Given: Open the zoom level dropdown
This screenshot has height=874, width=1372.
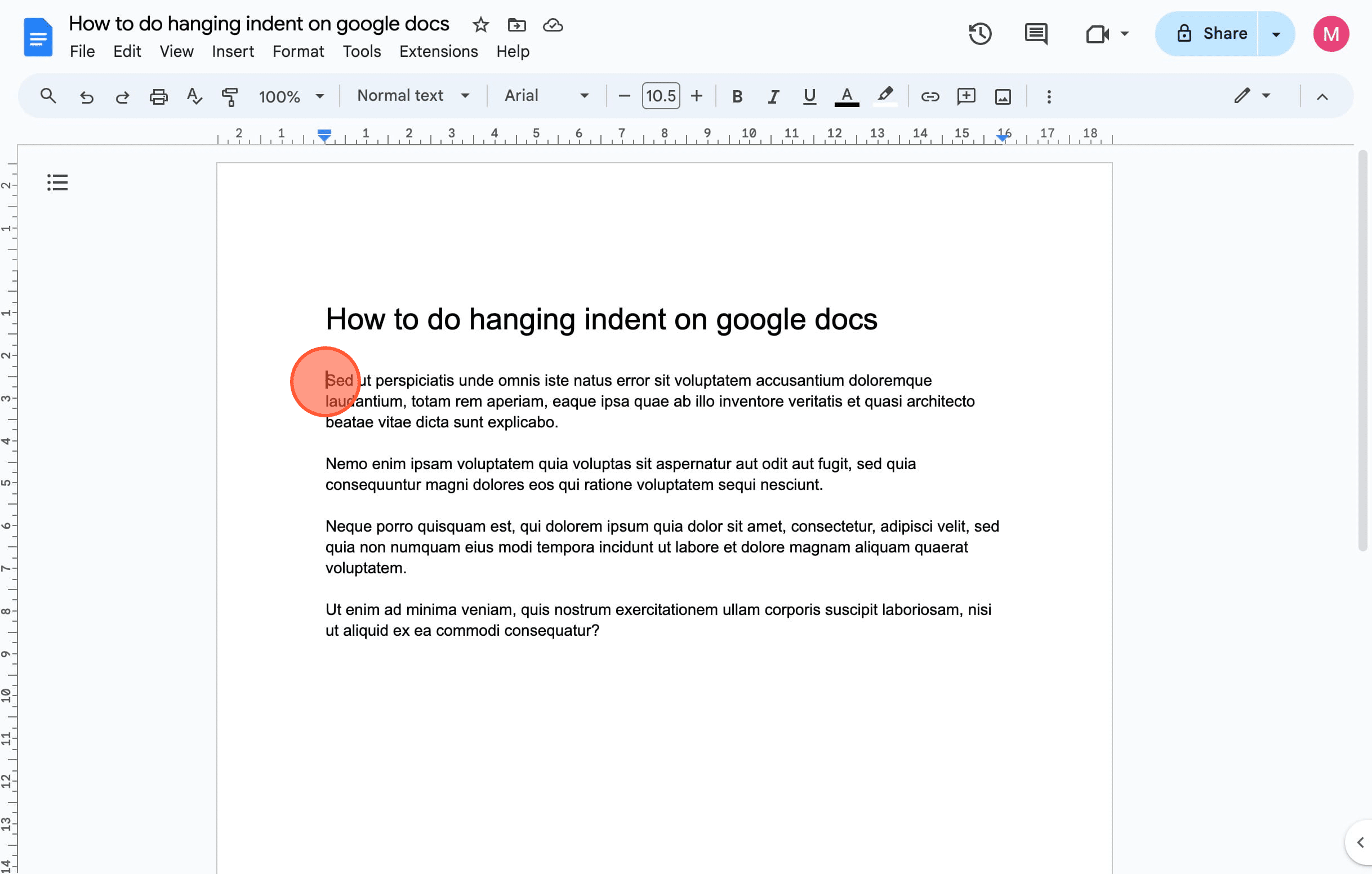Looking at the screenshot, I should pyautogui.click(x=291, y=96).
